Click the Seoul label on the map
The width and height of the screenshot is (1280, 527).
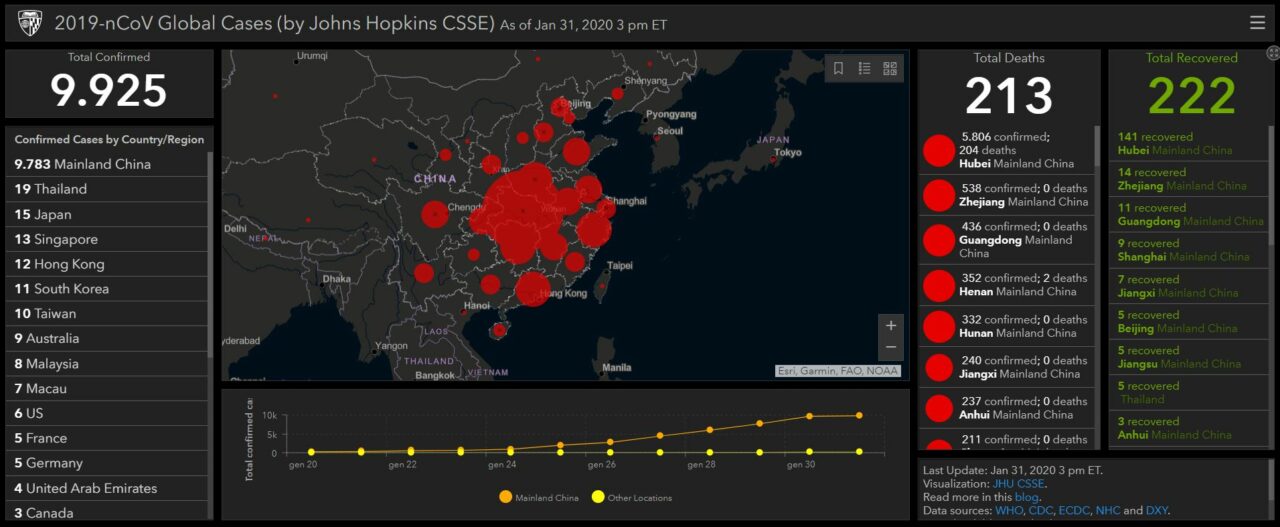coord(670,131)
